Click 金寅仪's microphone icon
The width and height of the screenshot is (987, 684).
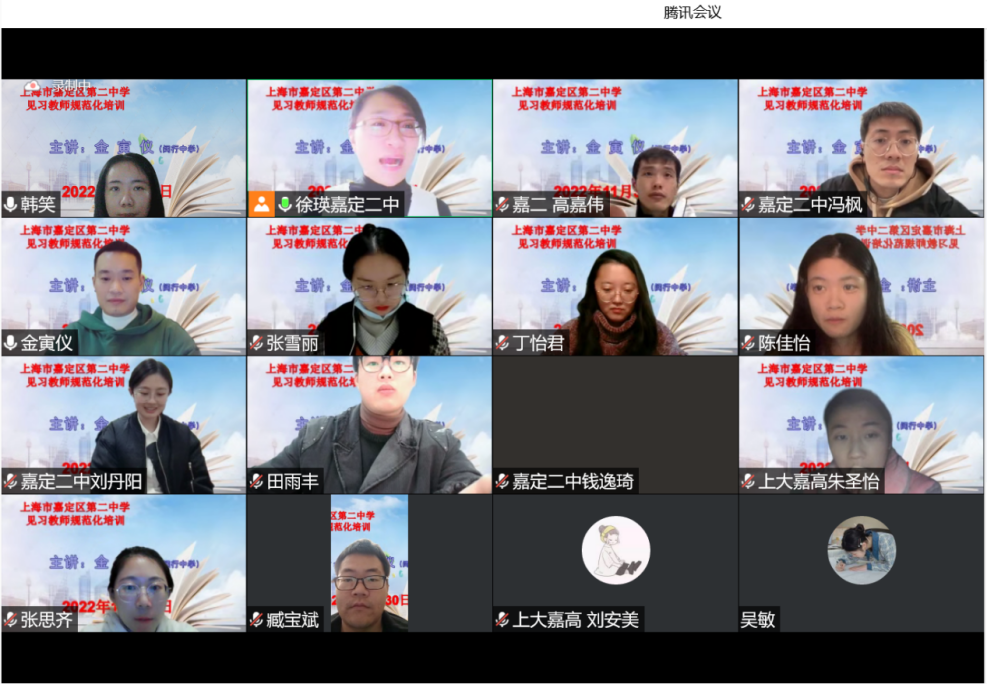click(11, 343)
